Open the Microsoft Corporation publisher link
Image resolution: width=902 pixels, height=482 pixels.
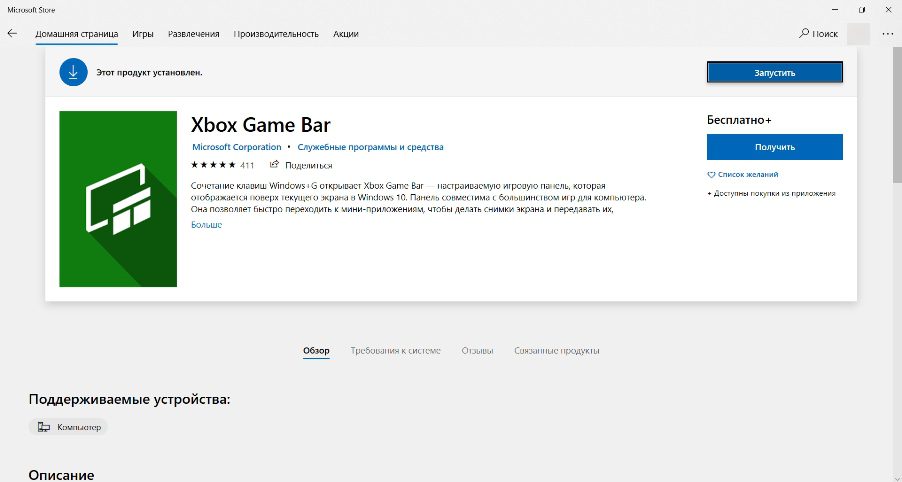click(237, 147)
